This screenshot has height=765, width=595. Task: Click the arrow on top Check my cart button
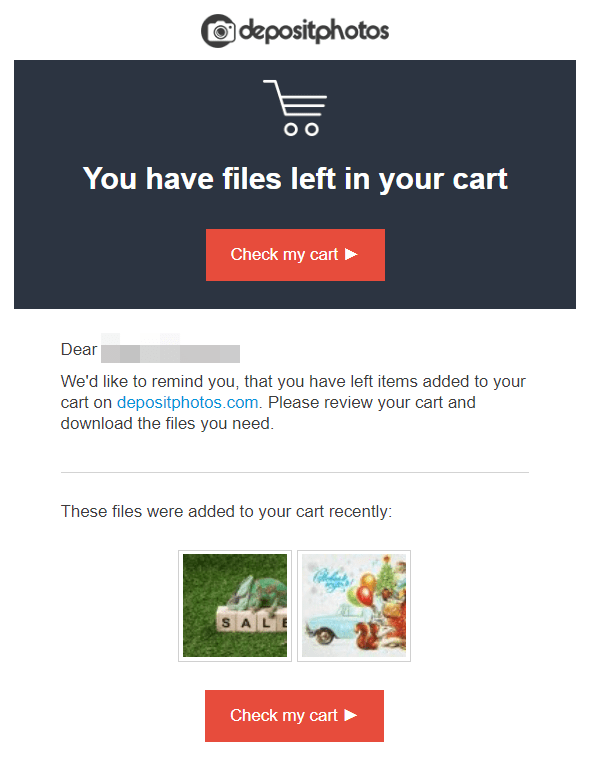click(351, 254)
